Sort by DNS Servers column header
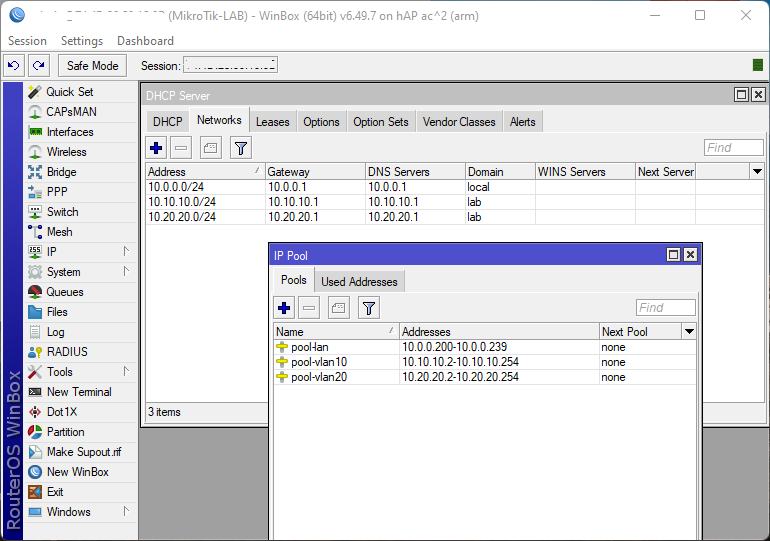This screenshot has width=770, height=541. (x=415, y=172)
